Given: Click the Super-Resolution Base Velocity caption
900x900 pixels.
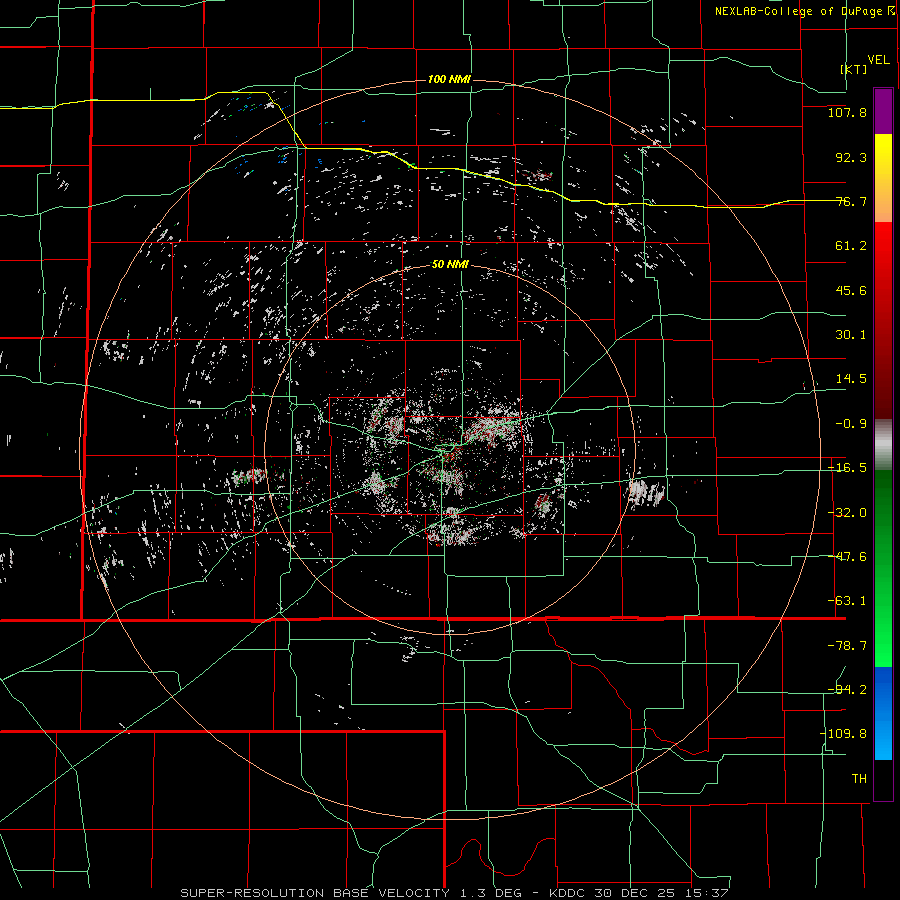Looking at the screenshot, I should pos(454,893).
